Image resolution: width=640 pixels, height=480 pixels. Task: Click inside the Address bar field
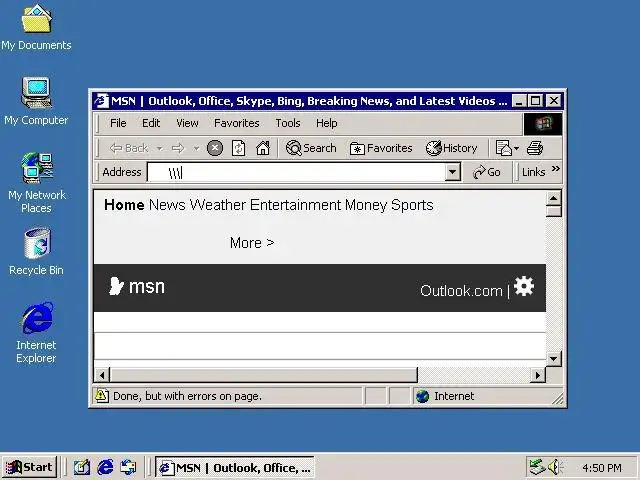point(296,172)
